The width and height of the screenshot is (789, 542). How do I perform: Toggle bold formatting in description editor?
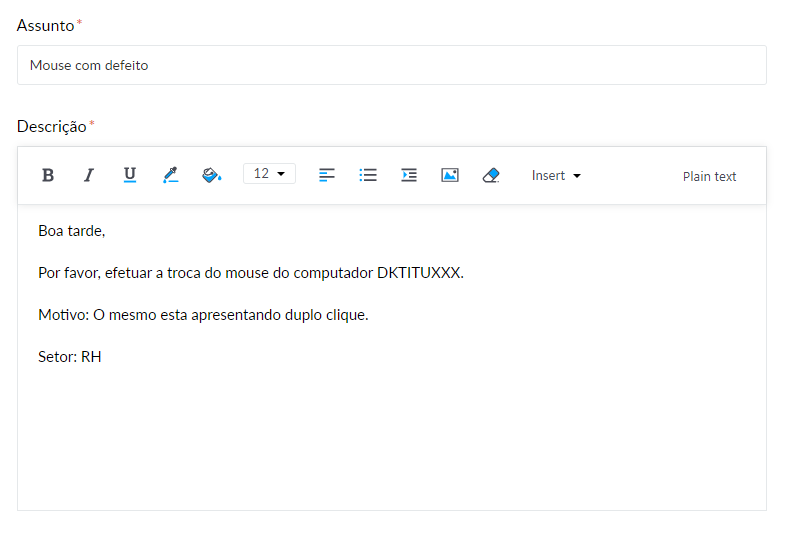coord(48,175)
